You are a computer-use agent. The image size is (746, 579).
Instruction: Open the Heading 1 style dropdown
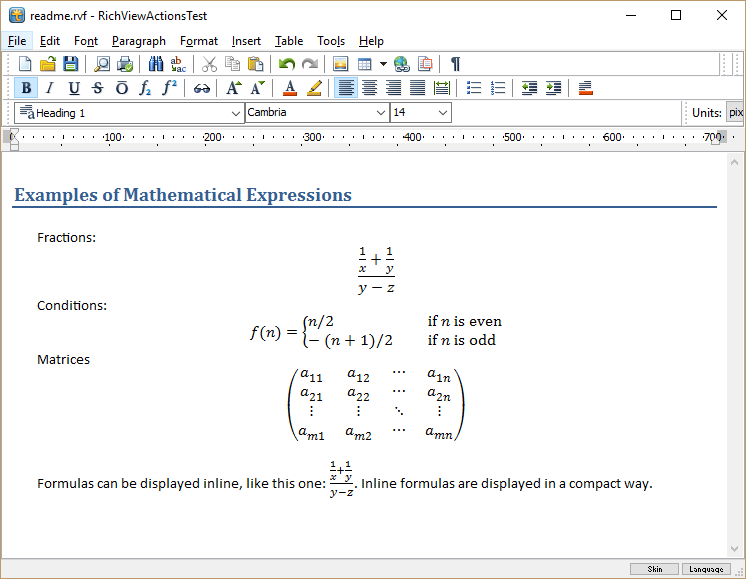pyautogui.click(x=236, y=113)
